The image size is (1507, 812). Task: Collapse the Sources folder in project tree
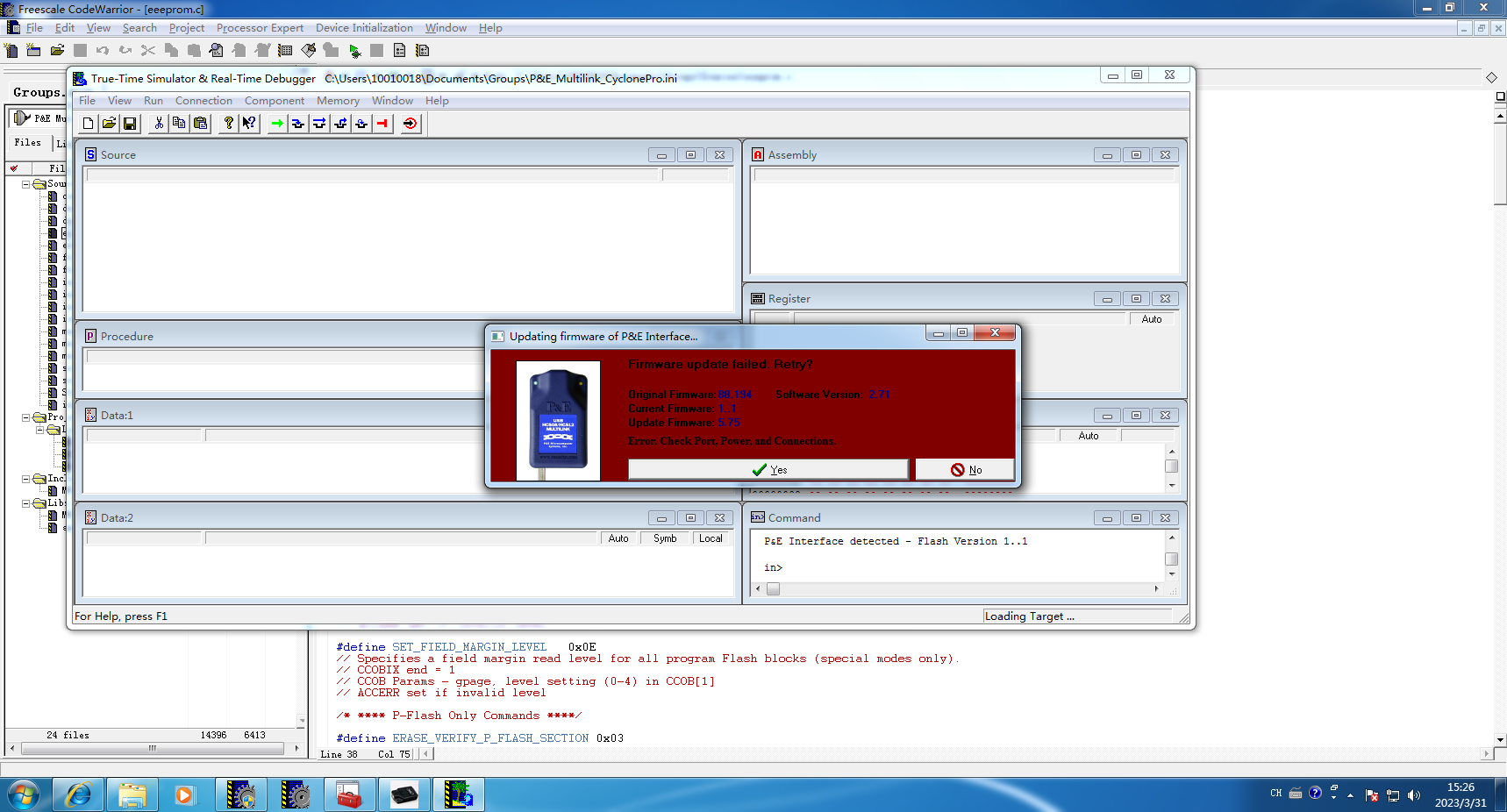(x=26, y=184)
